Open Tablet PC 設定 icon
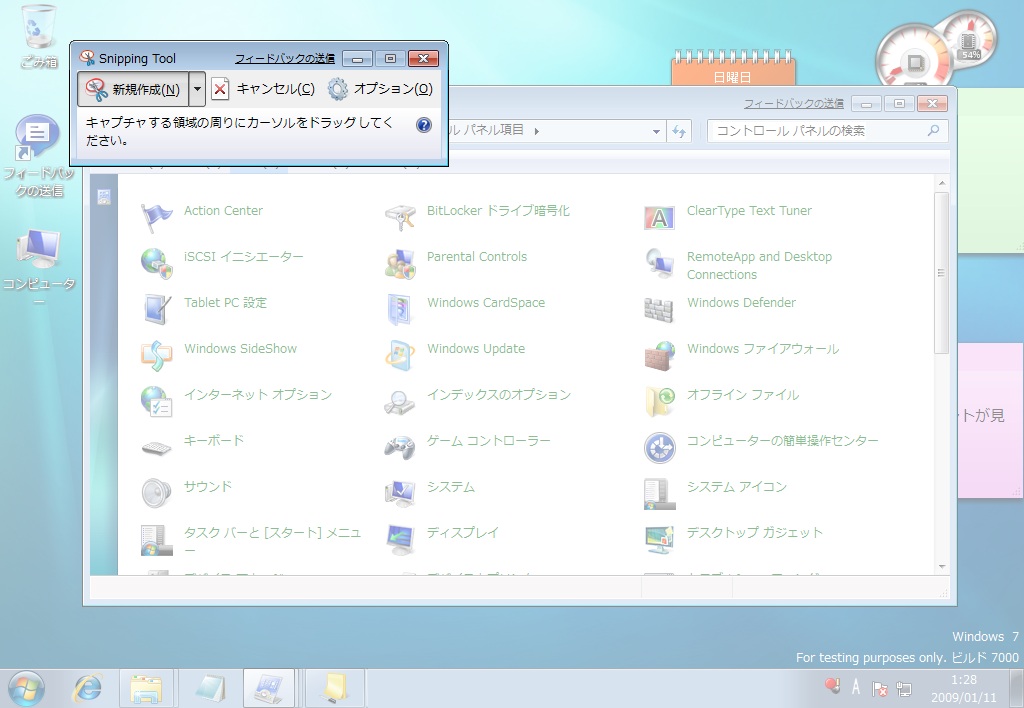The image size is (1024, 708). [156, 310]
